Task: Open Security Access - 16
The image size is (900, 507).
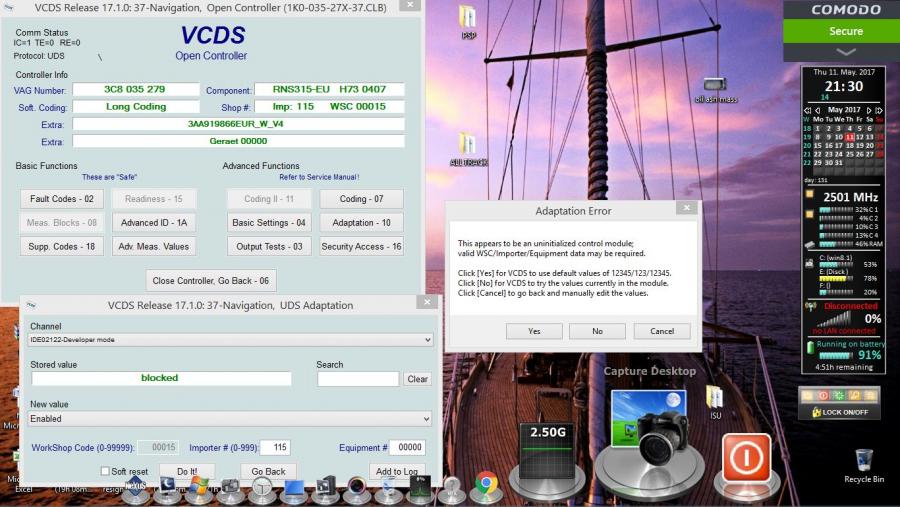Action: pyautogui.click(x=361, y=246)
